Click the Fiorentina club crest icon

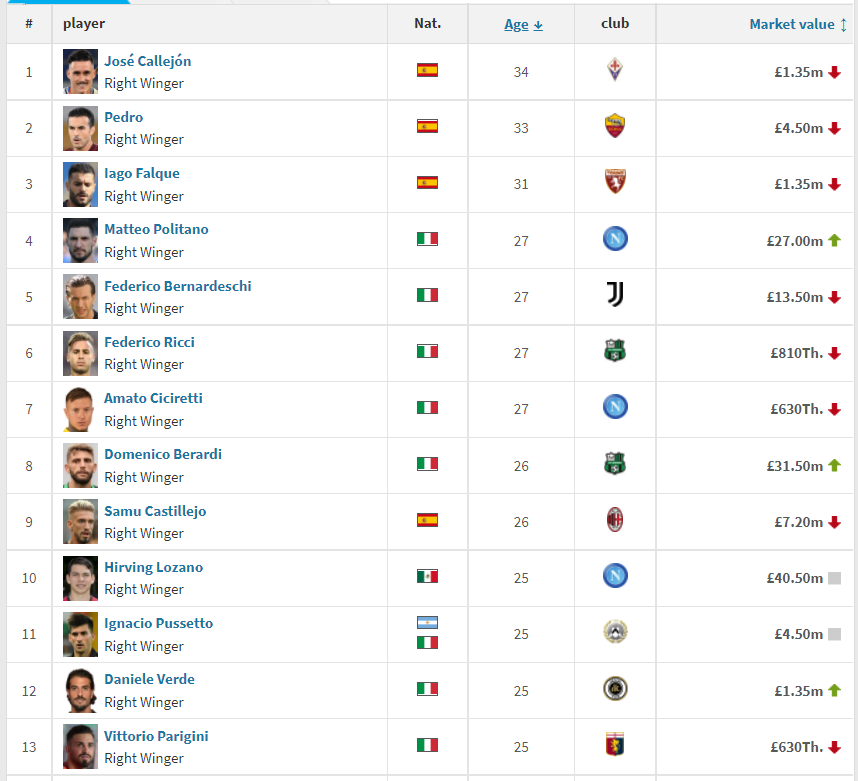pos(615,71)
